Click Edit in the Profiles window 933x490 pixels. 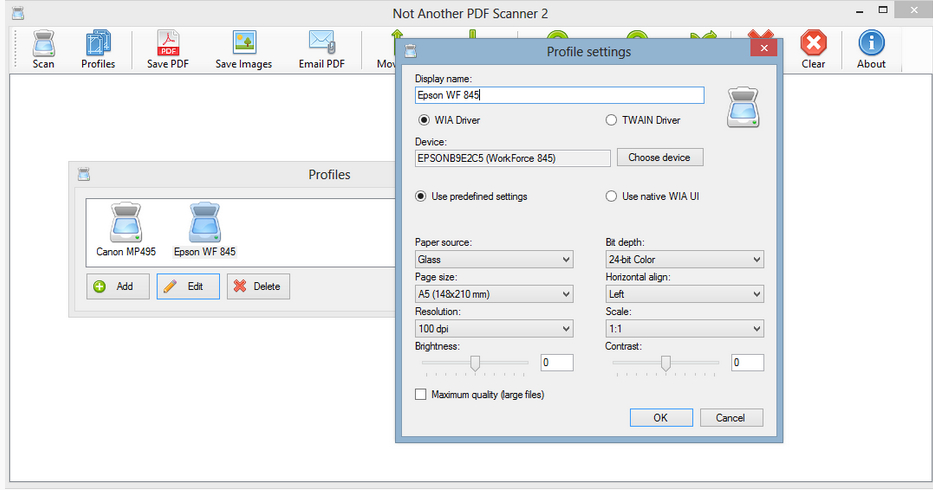click(x=188, y=286)
